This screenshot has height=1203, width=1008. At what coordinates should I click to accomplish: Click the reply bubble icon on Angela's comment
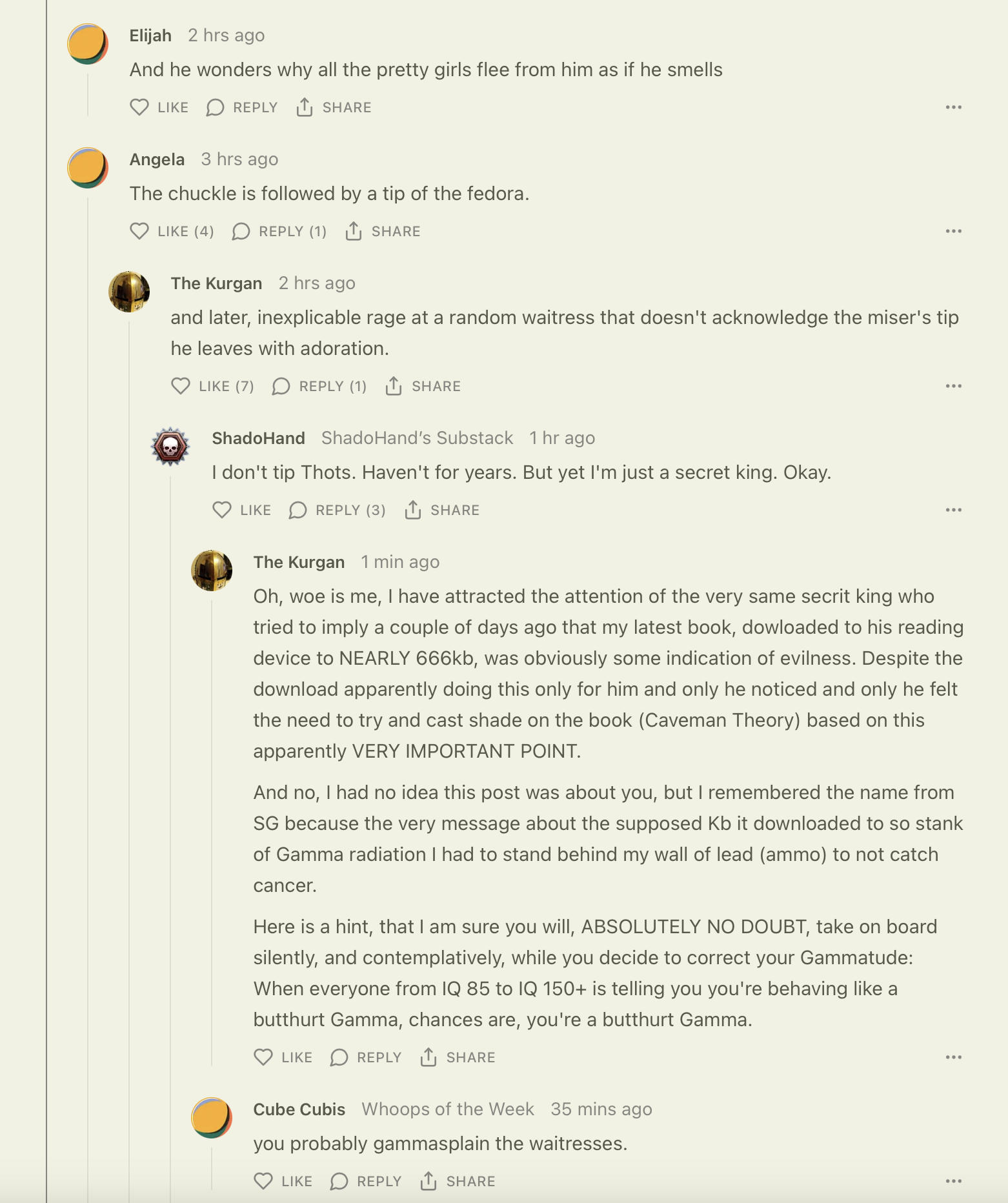241,231
